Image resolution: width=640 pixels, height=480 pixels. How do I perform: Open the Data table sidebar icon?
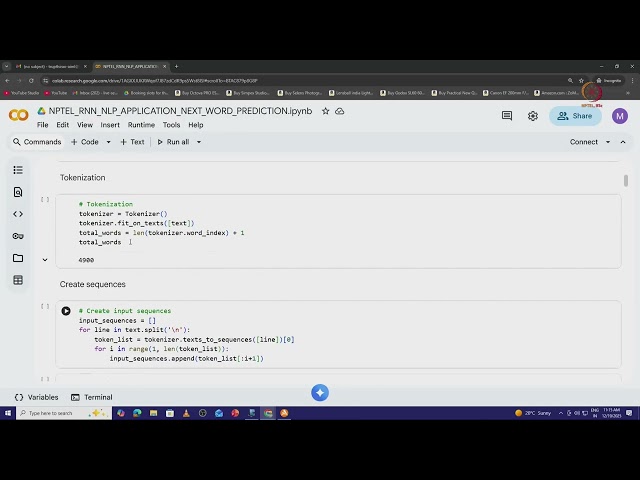coord(18,280)
